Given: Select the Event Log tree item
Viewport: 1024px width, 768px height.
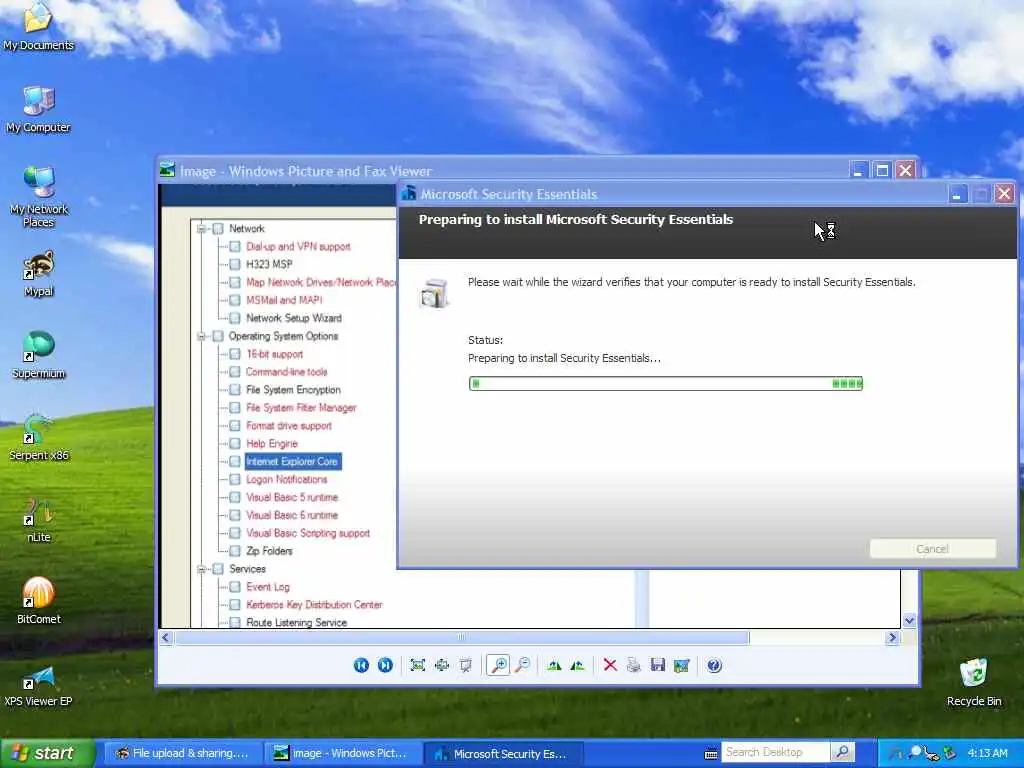Looking at the screenshot, I should [268, 587].
